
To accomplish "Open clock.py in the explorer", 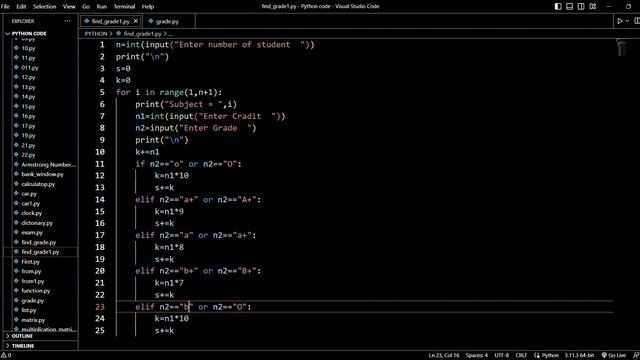I will [x=31, y=213].
